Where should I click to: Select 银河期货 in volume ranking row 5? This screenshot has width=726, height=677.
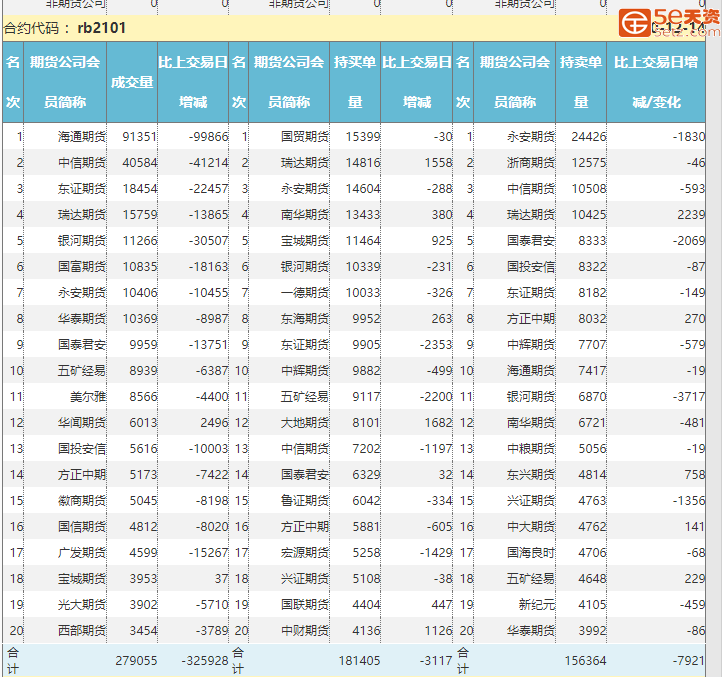[82, 240]
